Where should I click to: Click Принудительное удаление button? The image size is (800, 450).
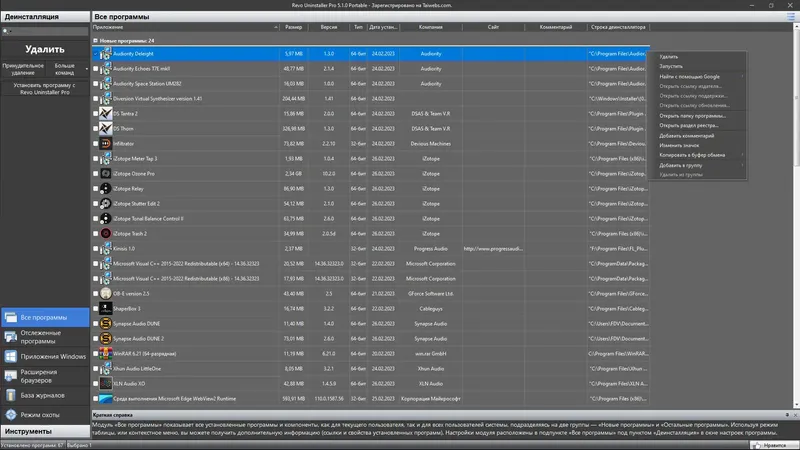point(23,69)
